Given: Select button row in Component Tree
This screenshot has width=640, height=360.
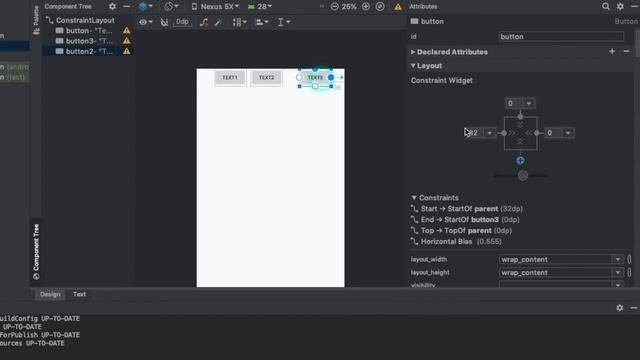Looking at the screenshot, I should coord(88,31).
